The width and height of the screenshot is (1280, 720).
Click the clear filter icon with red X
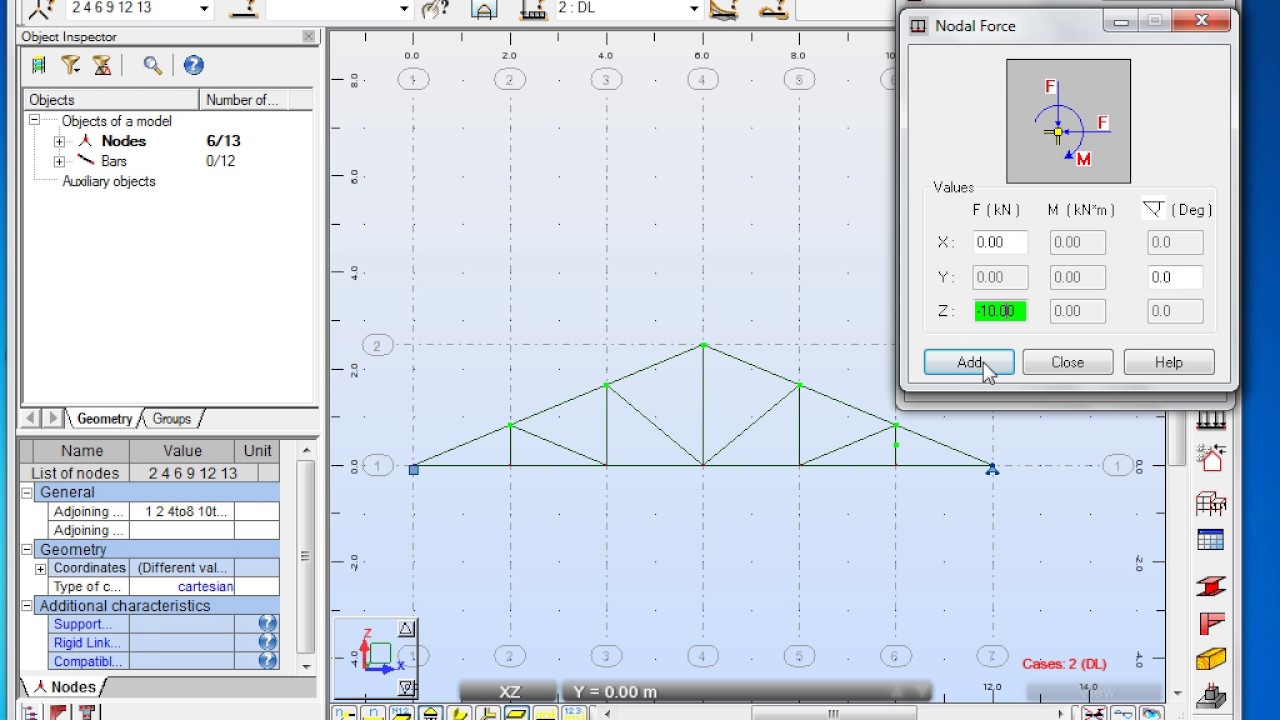coord(102,66)
